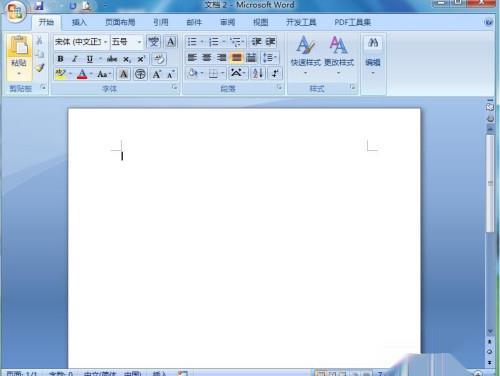This screenshot has width=500, height=376.
Task: Select the bullet list icon
Action: 192,42
